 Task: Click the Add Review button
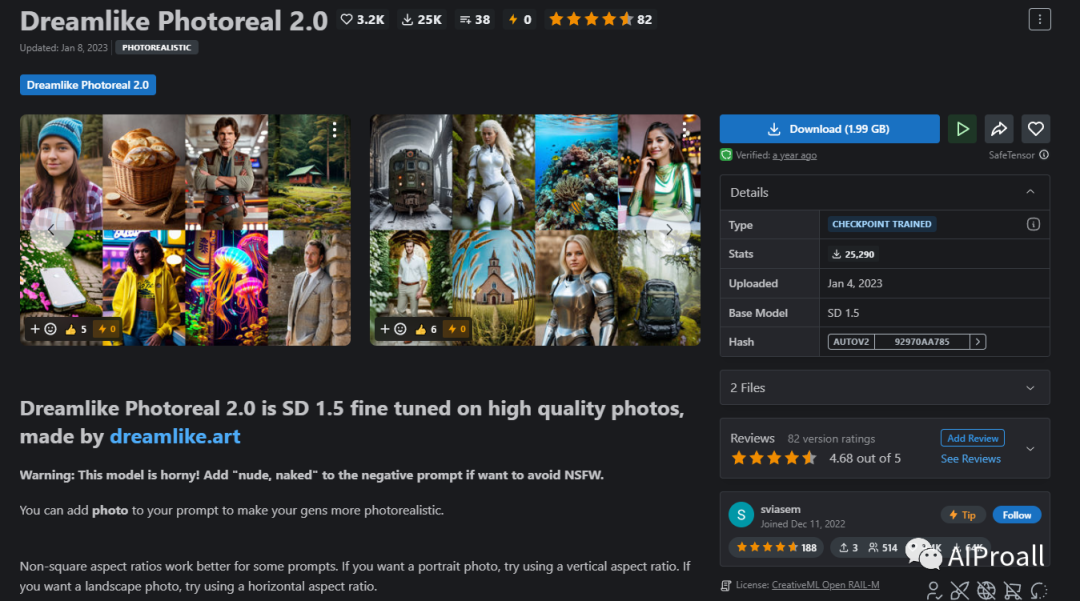(973, 438)
